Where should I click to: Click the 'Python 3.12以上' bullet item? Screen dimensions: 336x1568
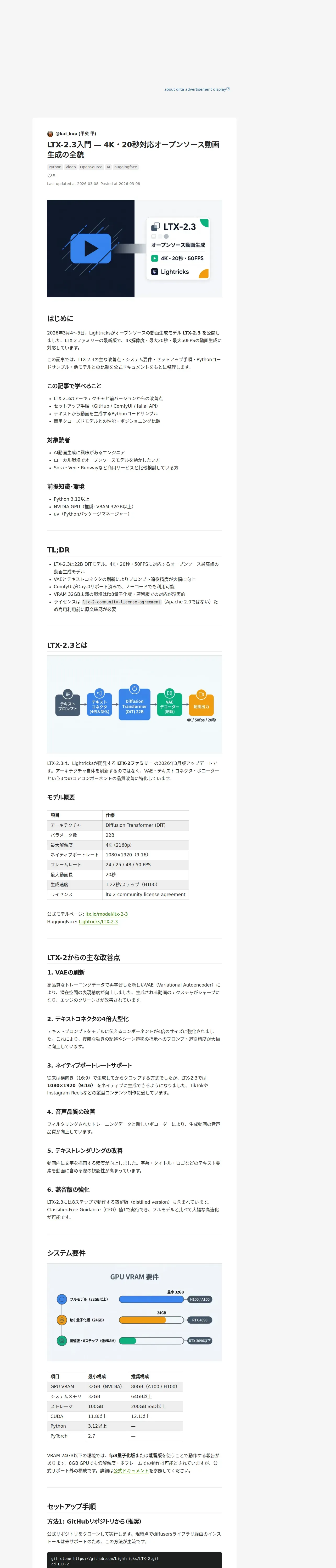[71, 499]
